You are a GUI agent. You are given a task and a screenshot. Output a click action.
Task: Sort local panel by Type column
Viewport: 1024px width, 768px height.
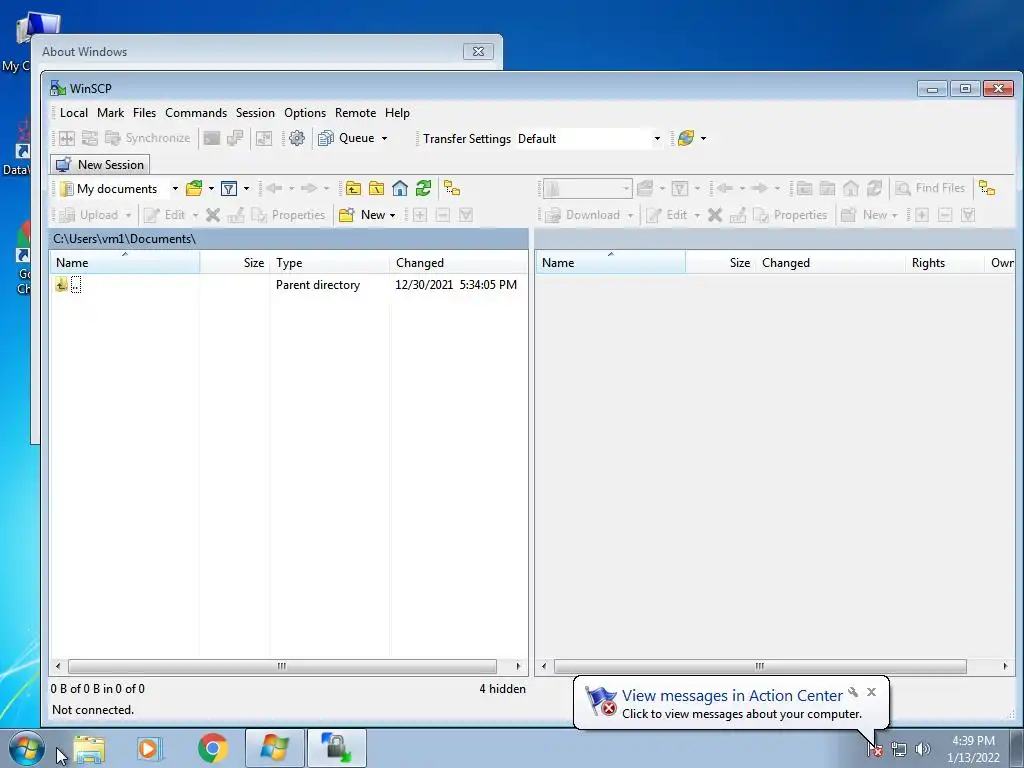pyautogui.click(x=329, y=263)
